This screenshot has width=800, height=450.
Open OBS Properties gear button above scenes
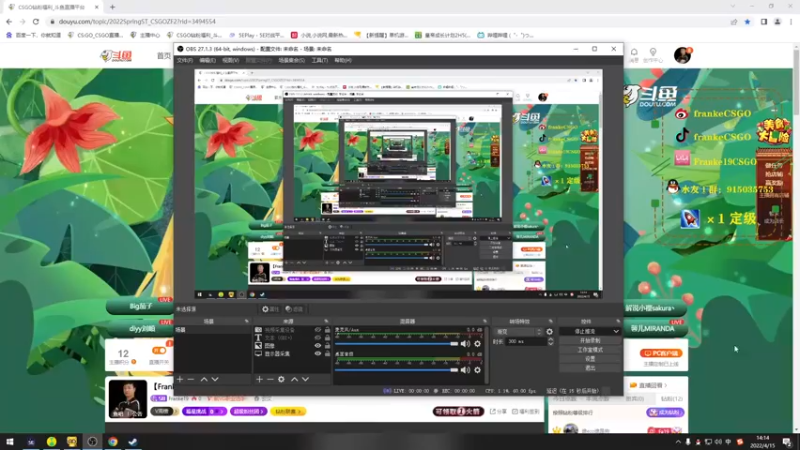tap(270, 309)
